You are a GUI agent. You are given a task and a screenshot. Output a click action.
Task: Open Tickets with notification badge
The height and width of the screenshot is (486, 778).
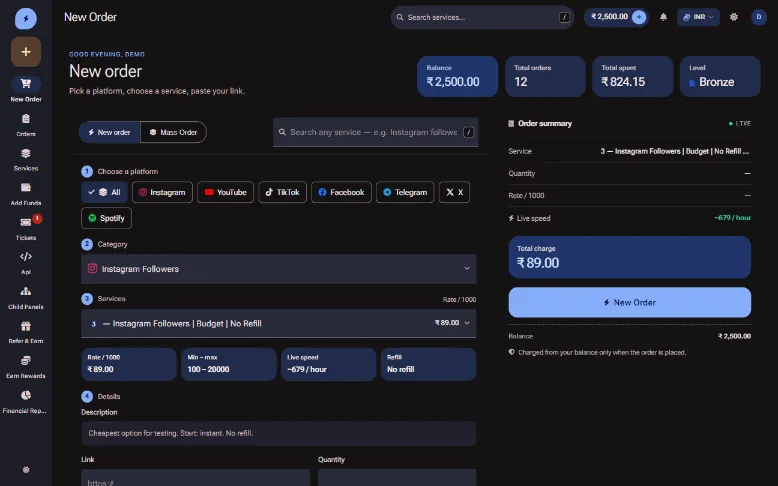26,228
